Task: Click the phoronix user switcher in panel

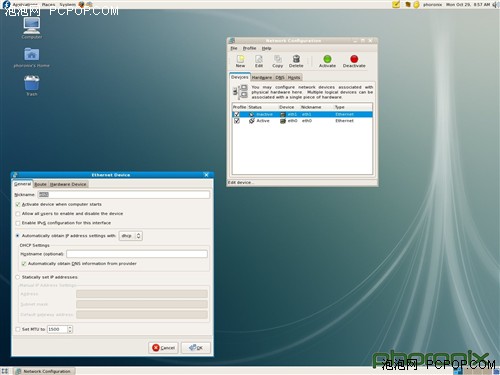Action: (432, 4)
